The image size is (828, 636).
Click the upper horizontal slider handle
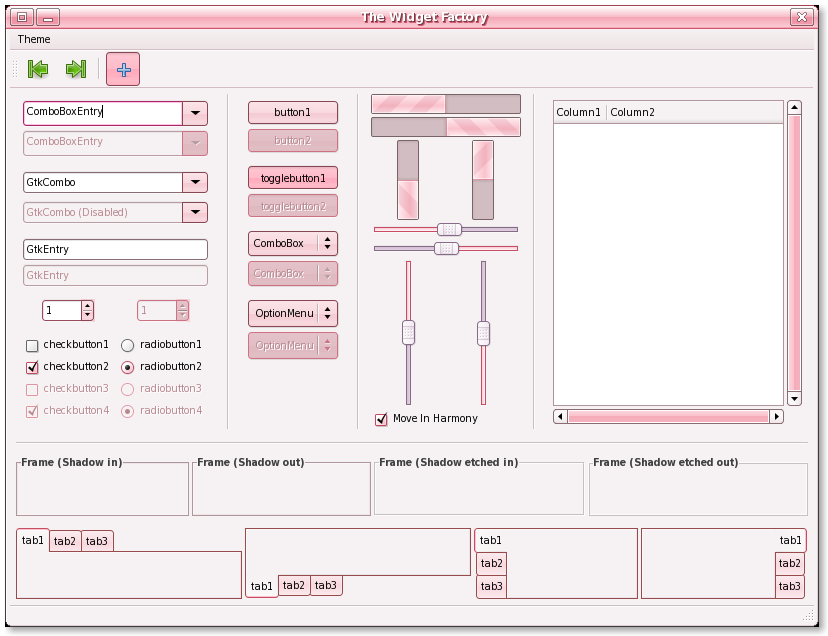[449, 229]
